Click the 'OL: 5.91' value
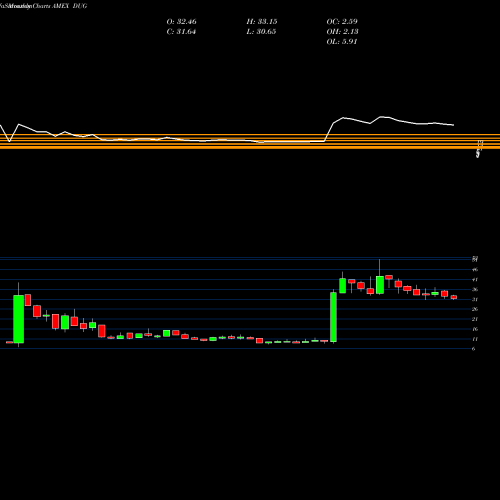This screenshot has height=500, width=500. point(342,42)
